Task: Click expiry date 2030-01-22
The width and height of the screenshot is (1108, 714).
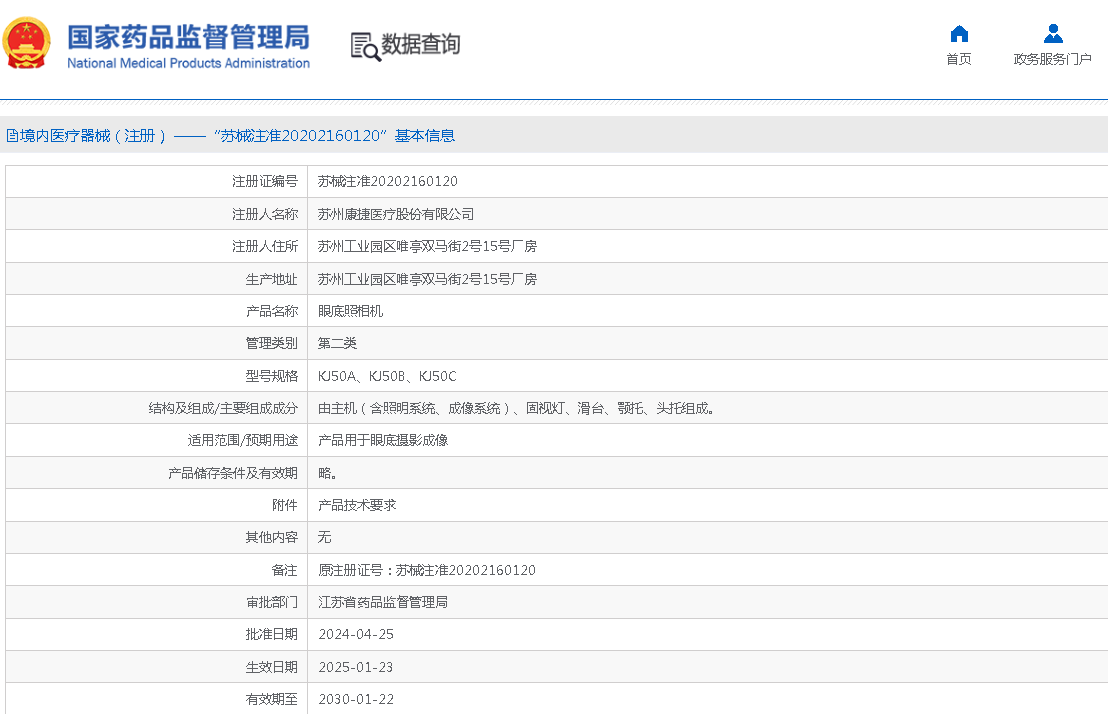Action: [356, 699]
